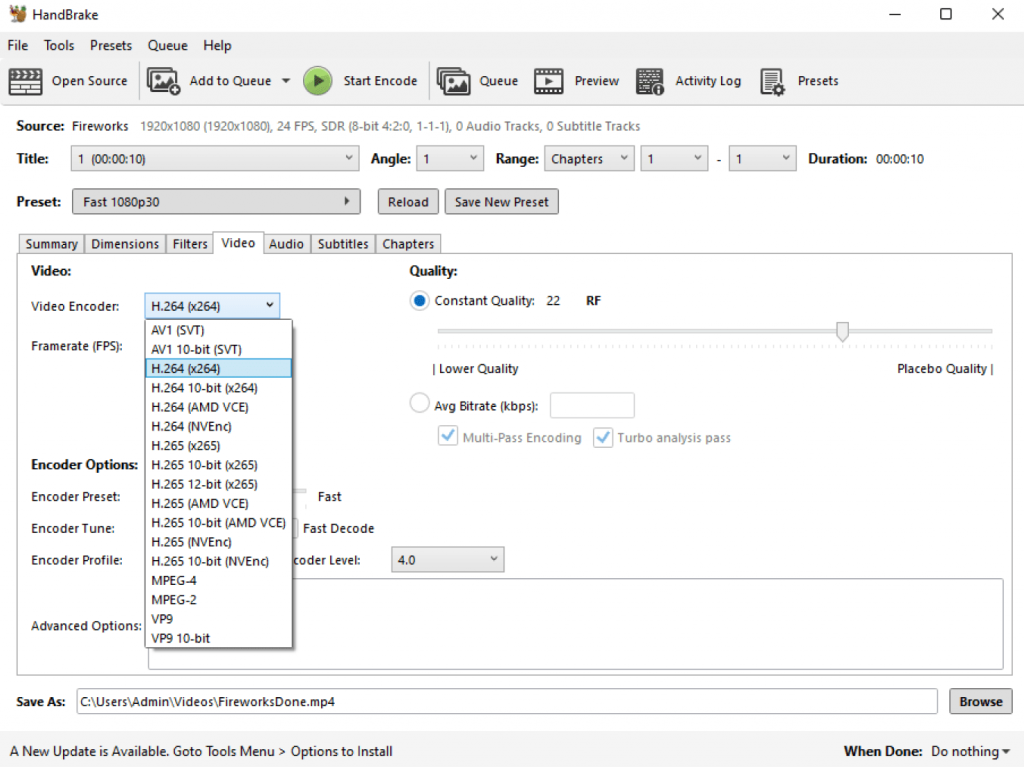Viewport: 1024px width, 767px height.
Task: Click the Save New Preset button
Action: coord(501,202)
